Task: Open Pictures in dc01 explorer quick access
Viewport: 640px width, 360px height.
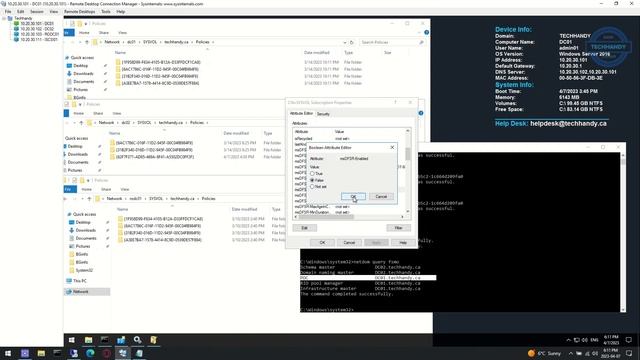Action: [80, 89]
